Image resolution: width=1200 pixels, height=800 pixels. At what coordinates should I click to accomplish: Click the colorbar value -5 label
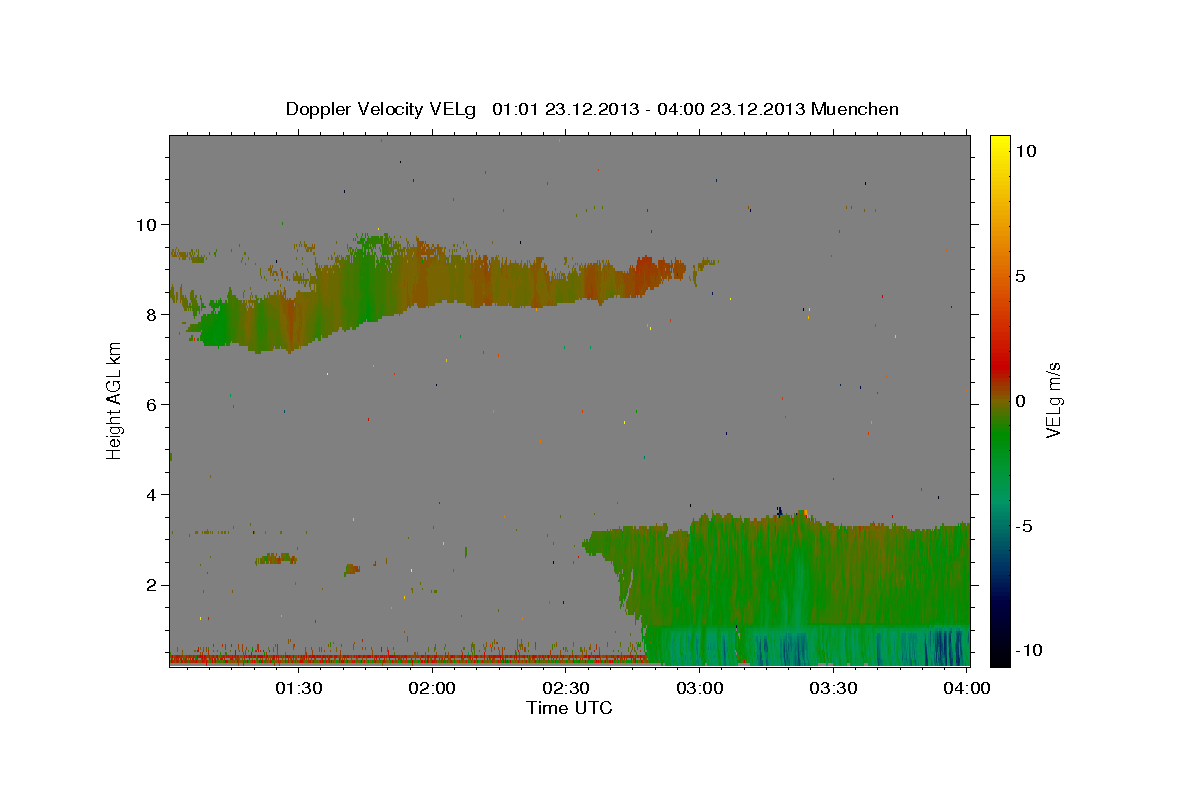coord(1024,526)
